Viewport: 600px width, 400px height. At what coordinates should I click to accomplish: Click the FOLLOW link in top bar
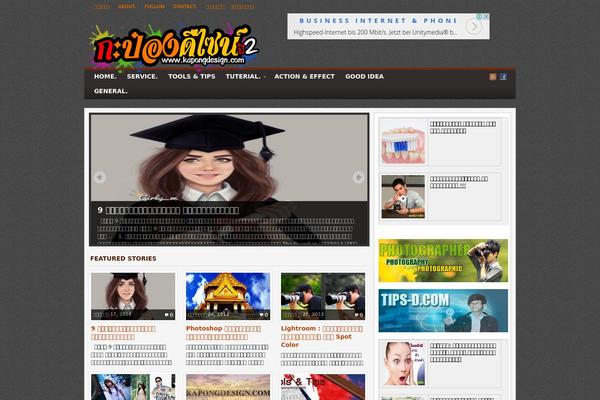(x=155, y=7)
